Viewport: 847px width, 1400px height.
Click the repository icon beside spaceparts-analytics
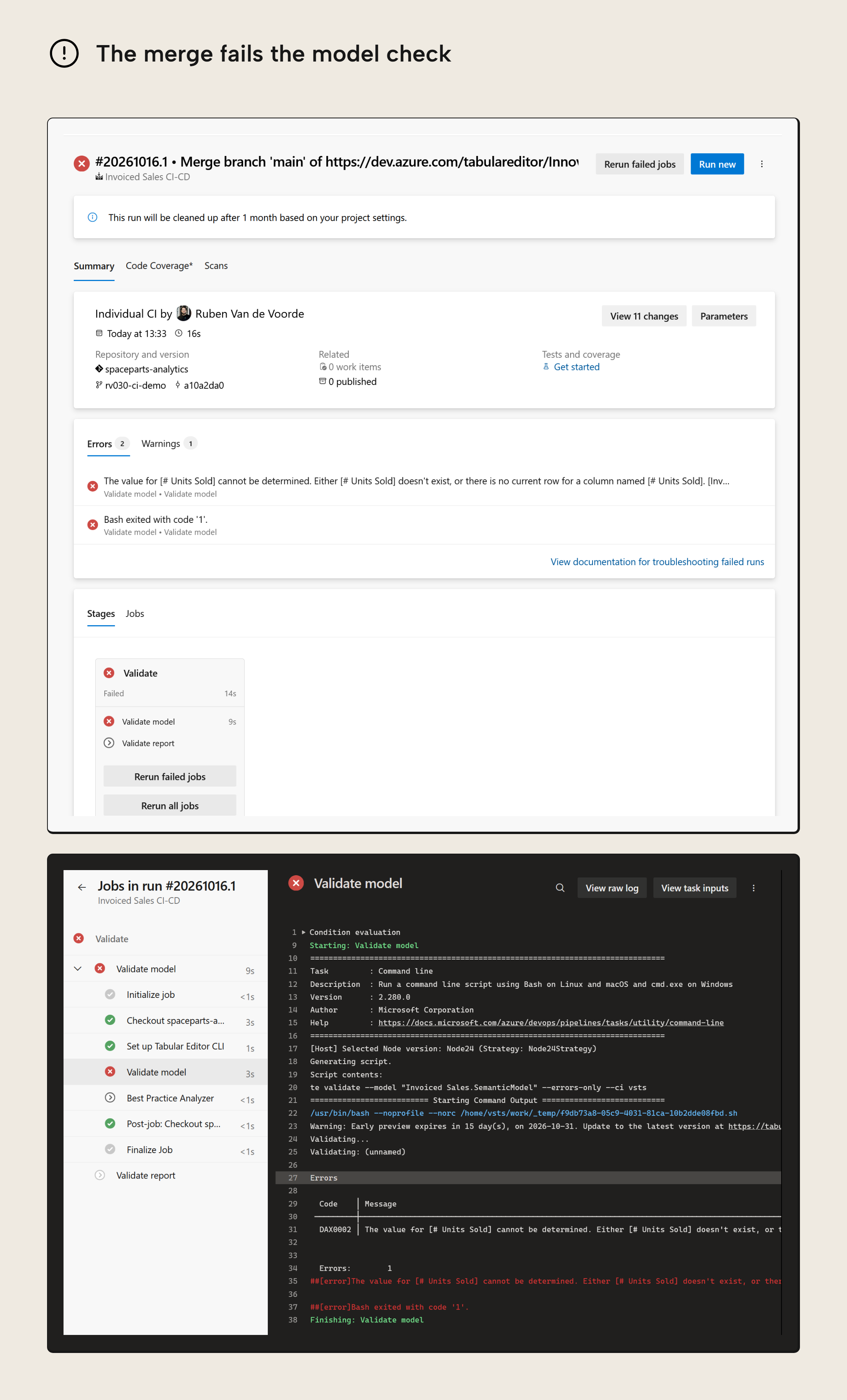(x=99, y=369)
